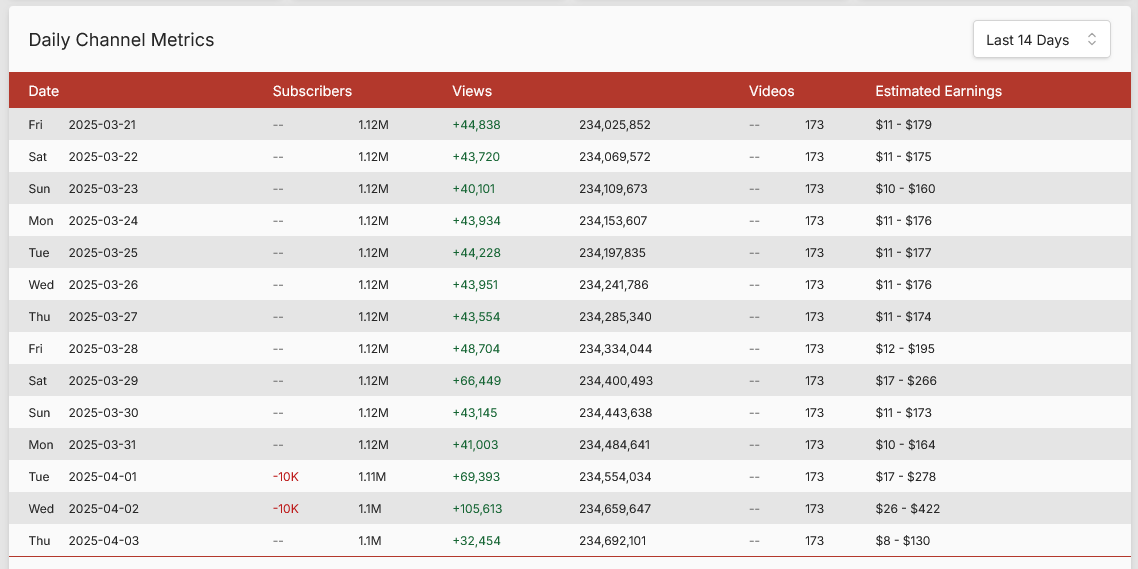
Task: Click the +69,393 views gain value
Action: 476,477
